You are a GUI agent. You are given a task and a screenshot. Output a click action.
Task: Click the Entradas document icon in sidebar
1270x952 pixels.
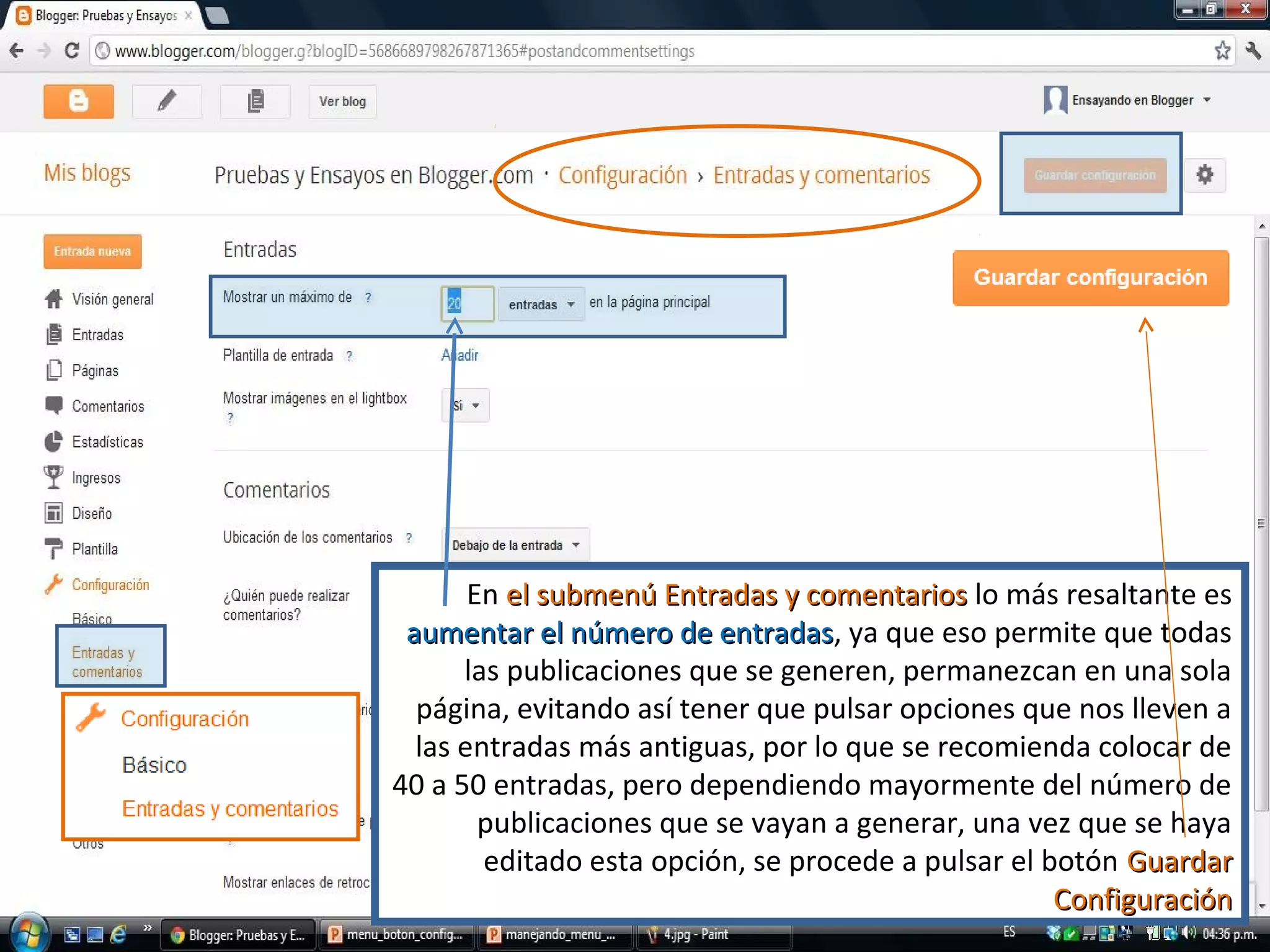point(54,334)
